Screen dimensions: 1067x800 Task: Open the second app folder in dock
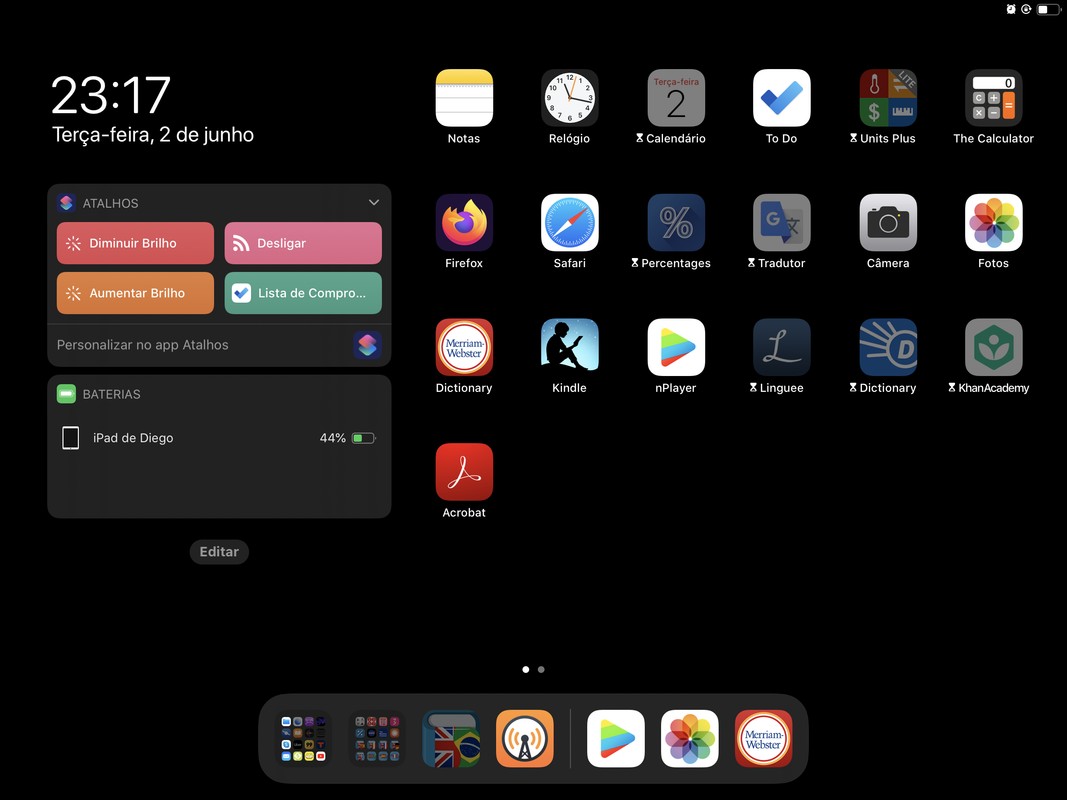(x=377, y=739)
